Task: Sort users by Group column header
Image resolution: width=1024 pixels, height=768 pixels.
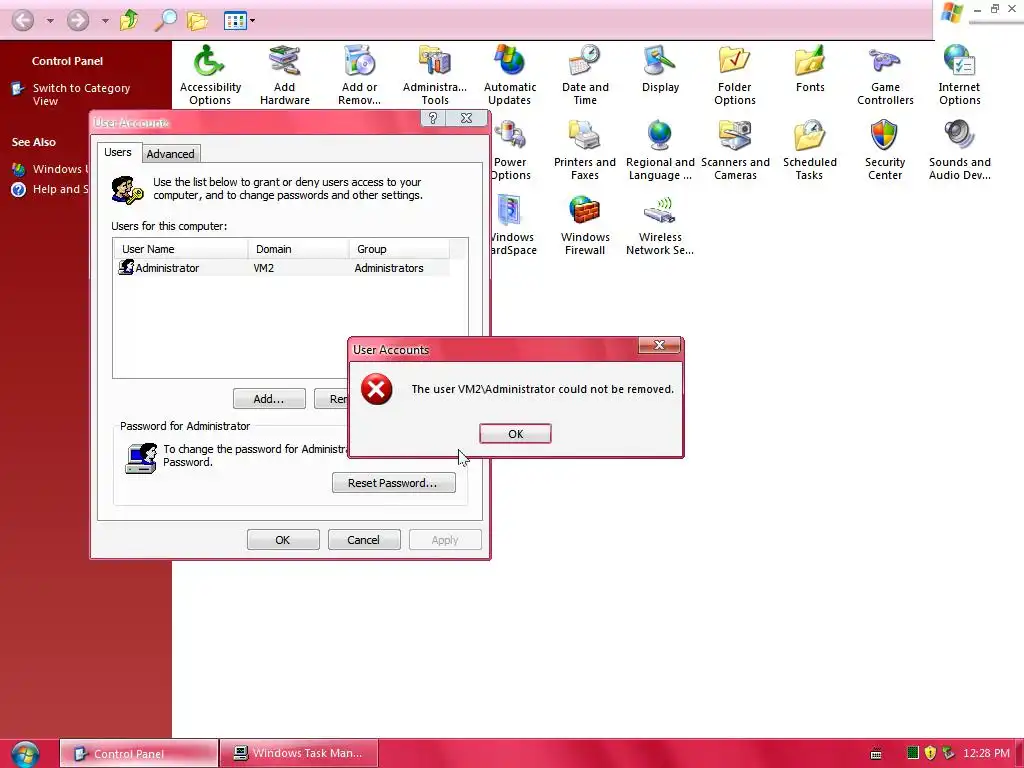Action: [x=399, y=249]
